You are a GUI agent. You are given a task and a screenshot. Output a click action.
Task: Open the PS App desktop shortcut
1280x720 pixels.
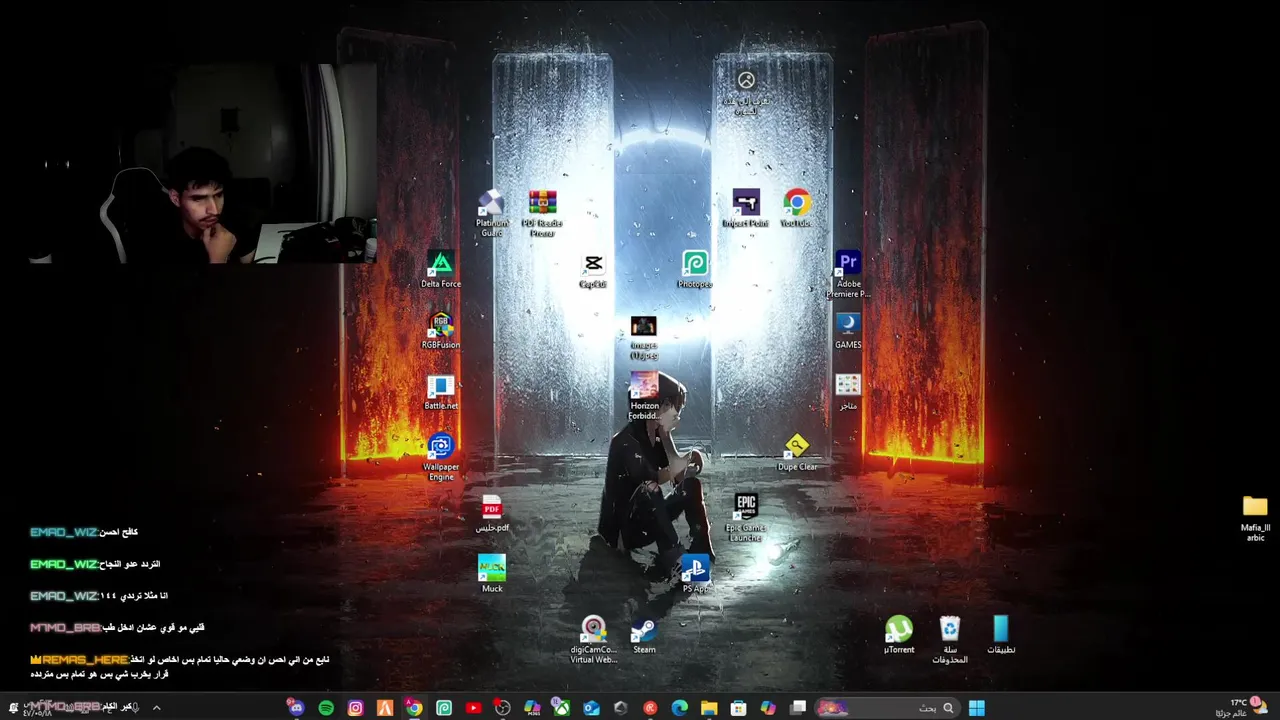(x=695, y=575)
